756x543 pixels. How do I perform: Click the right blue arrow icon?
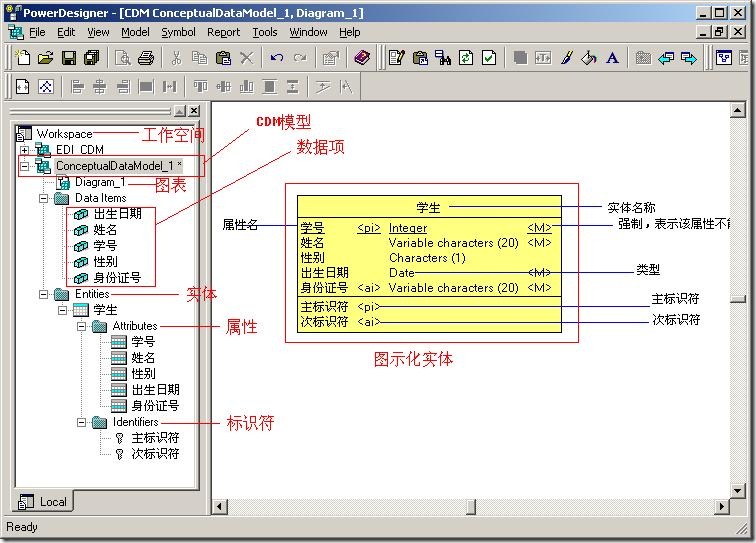click(689, 58)
